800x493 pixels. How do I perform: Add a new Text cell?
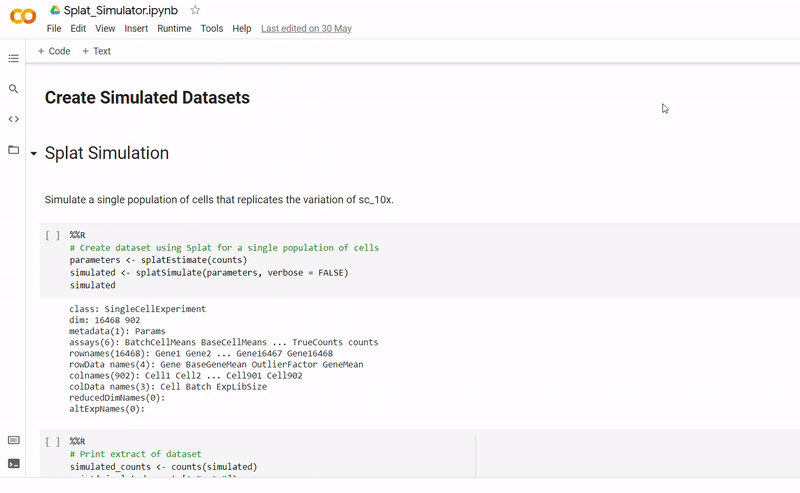click(x=96, y=51)
